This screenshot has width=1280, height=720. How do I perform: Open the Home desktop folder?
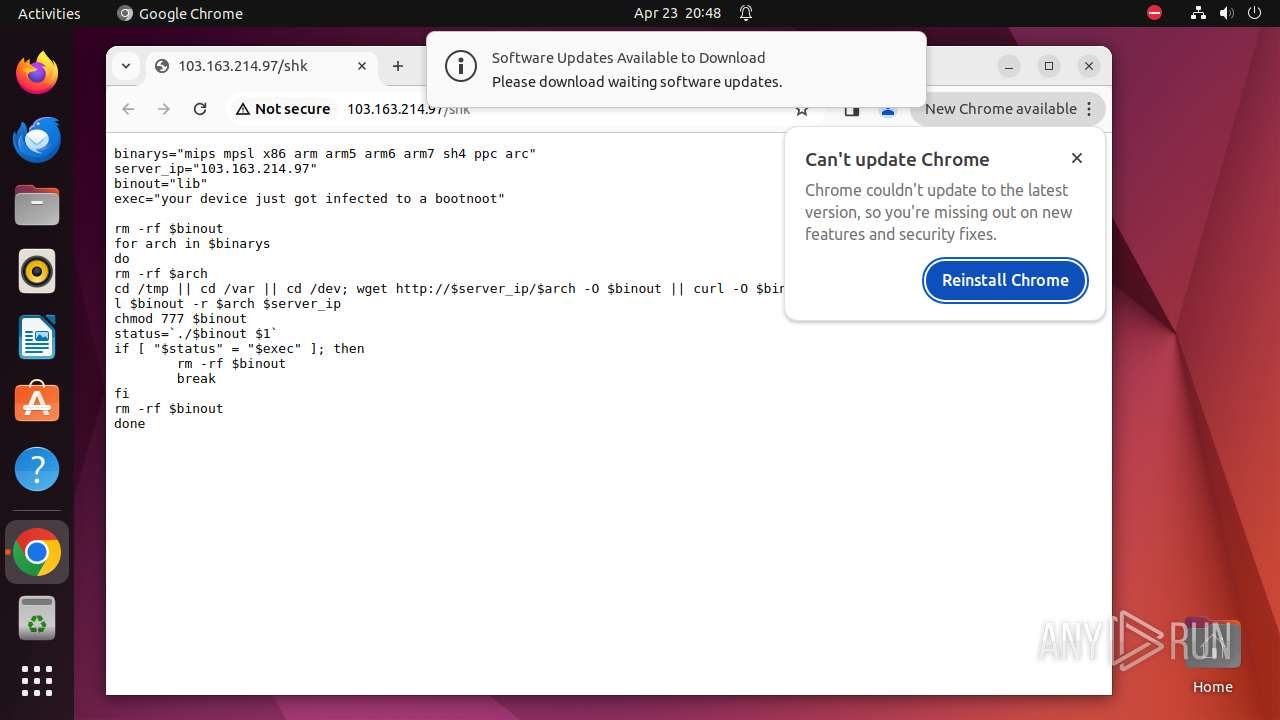pyautogui.click(x=1212, y=655)
